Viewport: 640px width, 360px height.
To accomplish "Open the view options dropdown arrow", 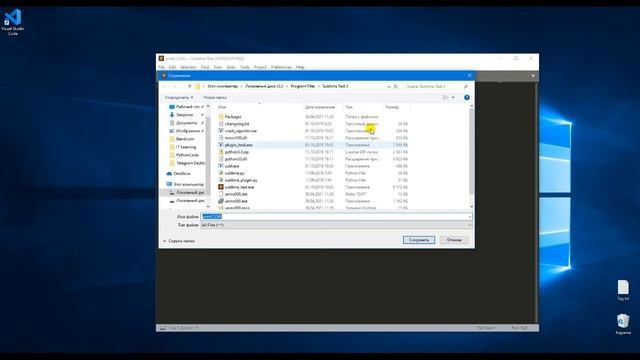I will (453, 98).
